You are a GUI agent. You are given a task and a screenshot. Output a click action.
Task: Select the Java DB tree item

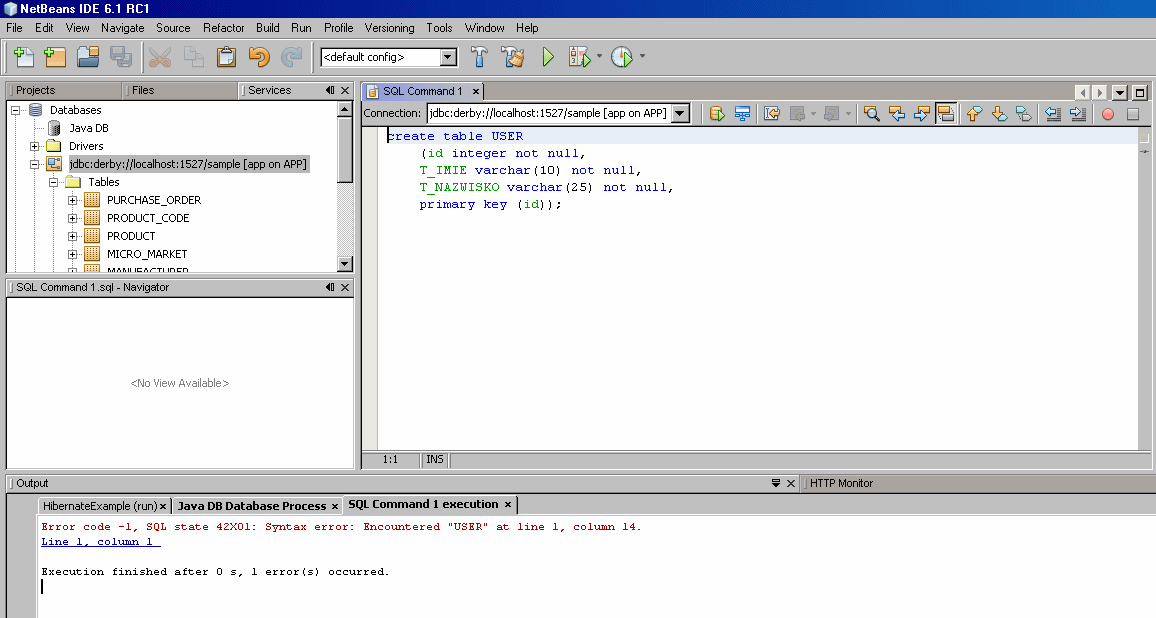(x=88, y=128)
